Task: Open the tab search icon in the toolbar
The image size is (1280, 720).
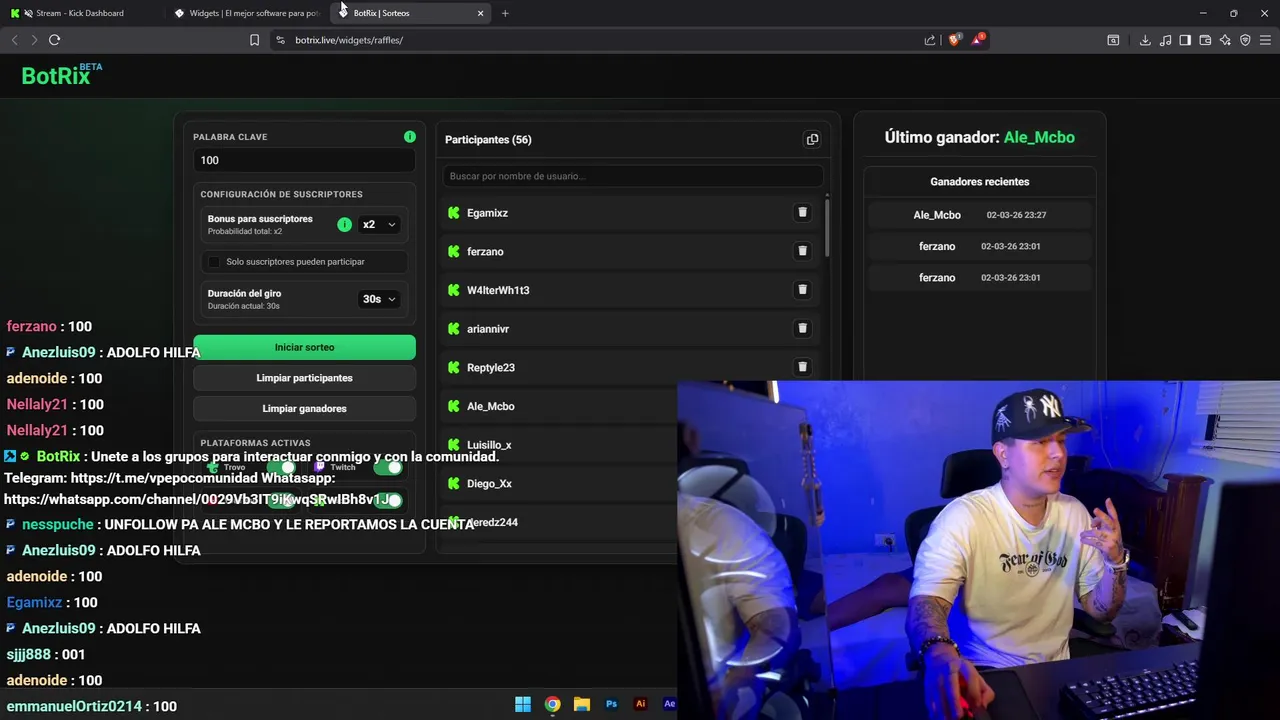Action: [x=1113, y=40]
